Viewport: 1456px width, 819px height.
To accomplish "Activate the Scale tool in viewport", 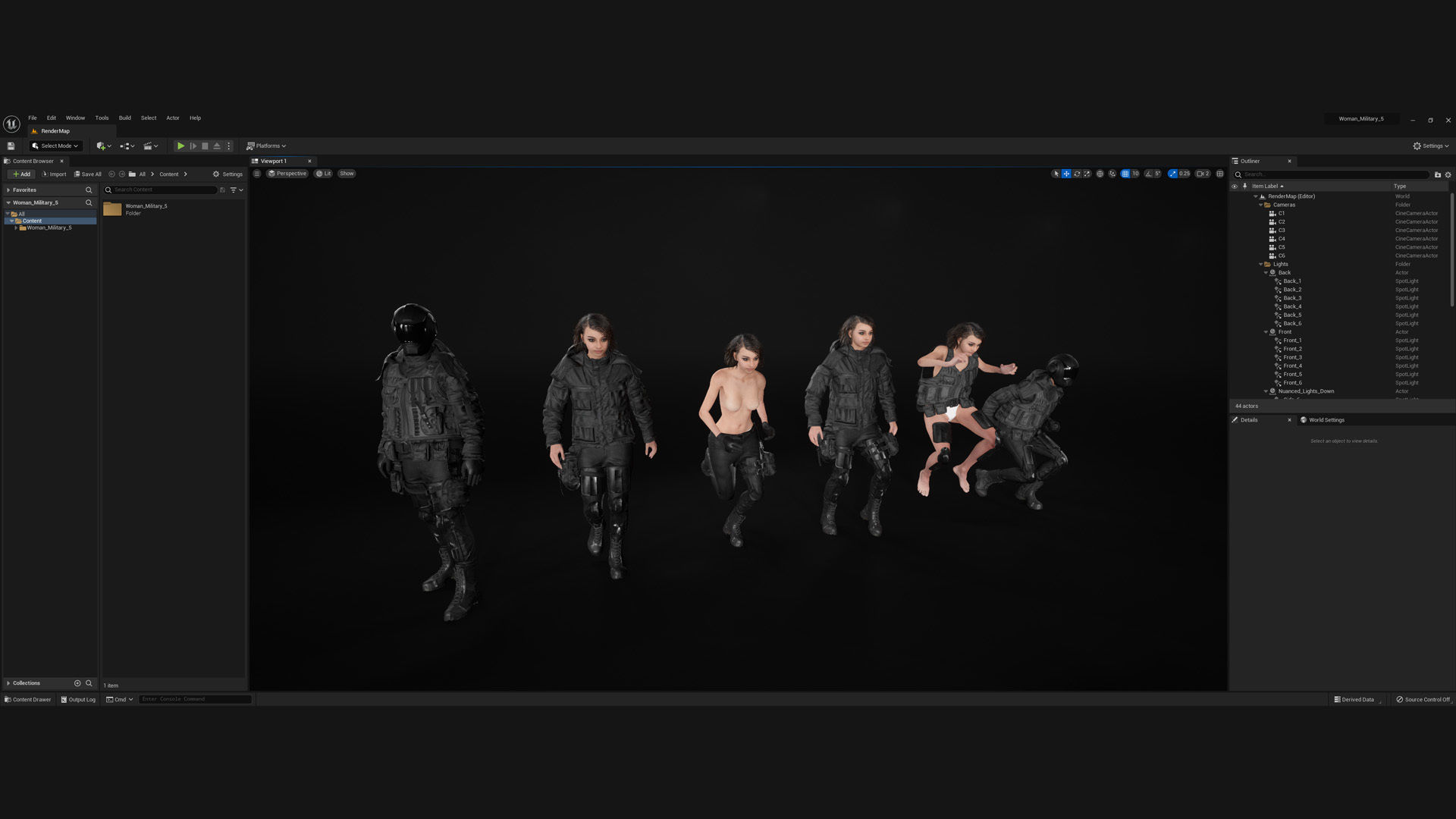I will (1087, 174).
